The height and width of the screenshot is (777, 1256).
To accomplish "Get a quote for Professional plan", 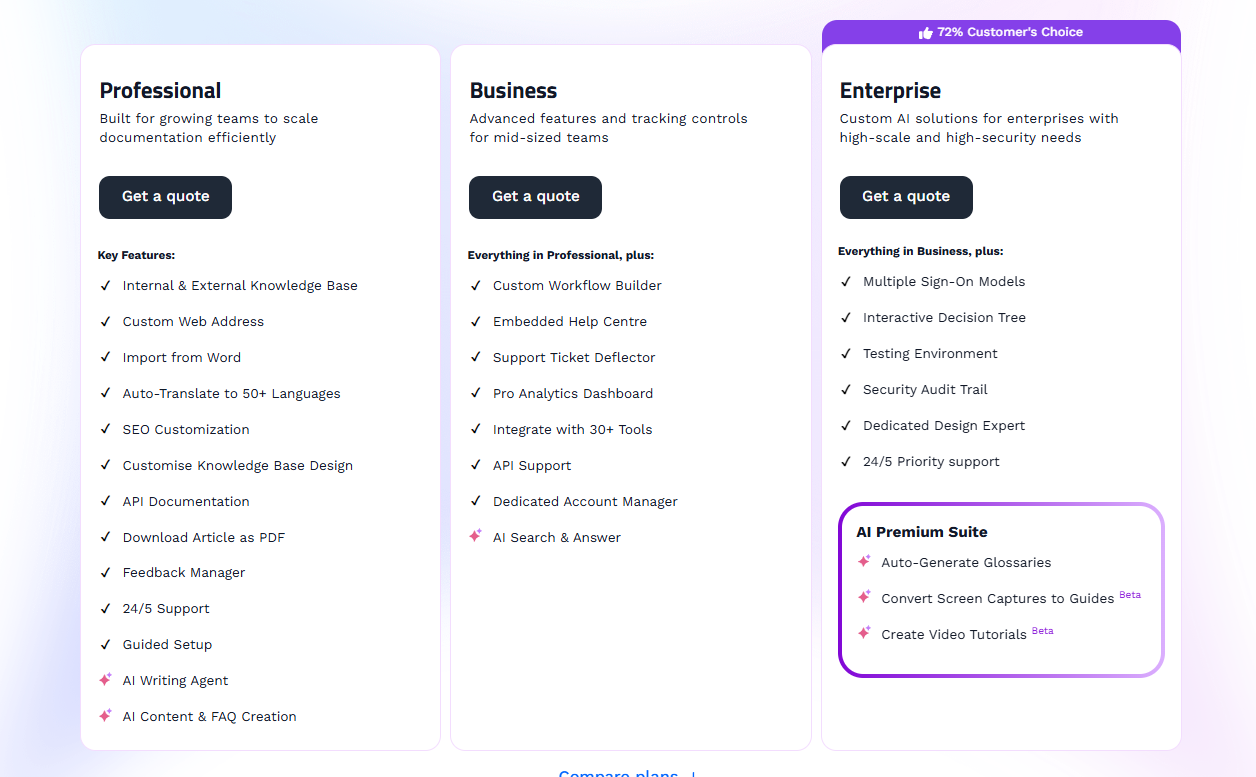I will coord(165,197).
